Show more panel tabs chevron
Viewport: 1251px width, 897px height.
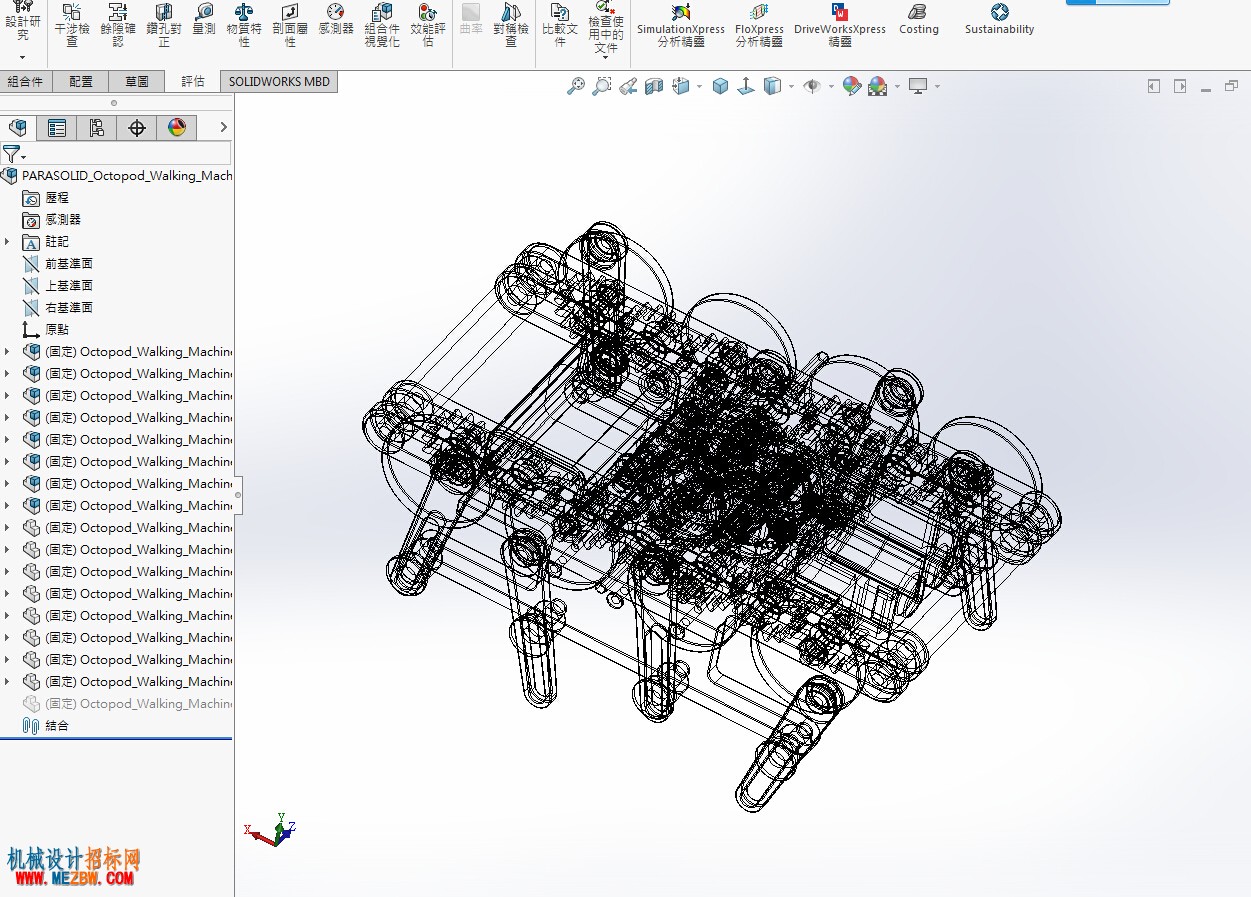(223, 128)
